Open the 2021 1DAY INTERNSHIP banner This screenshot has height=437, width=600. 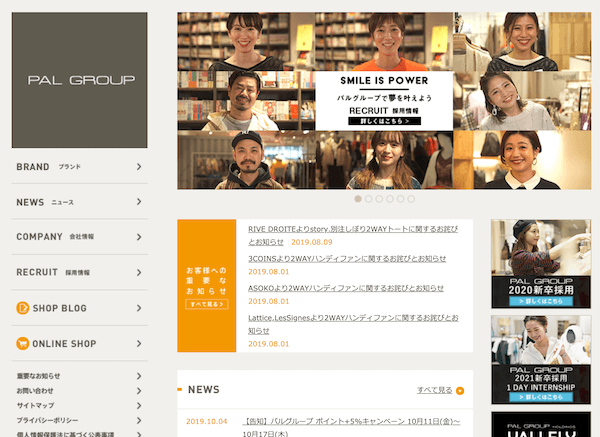541,360
